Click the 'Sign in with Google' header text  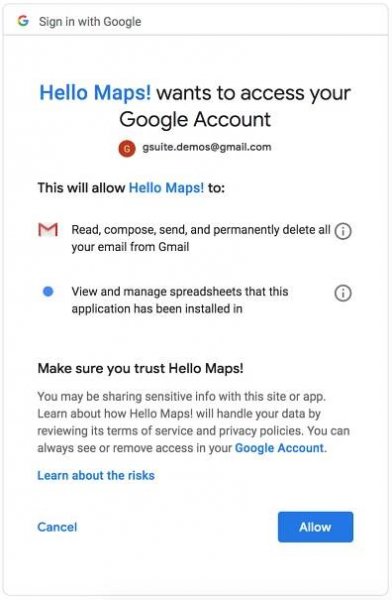click(90, 21)
